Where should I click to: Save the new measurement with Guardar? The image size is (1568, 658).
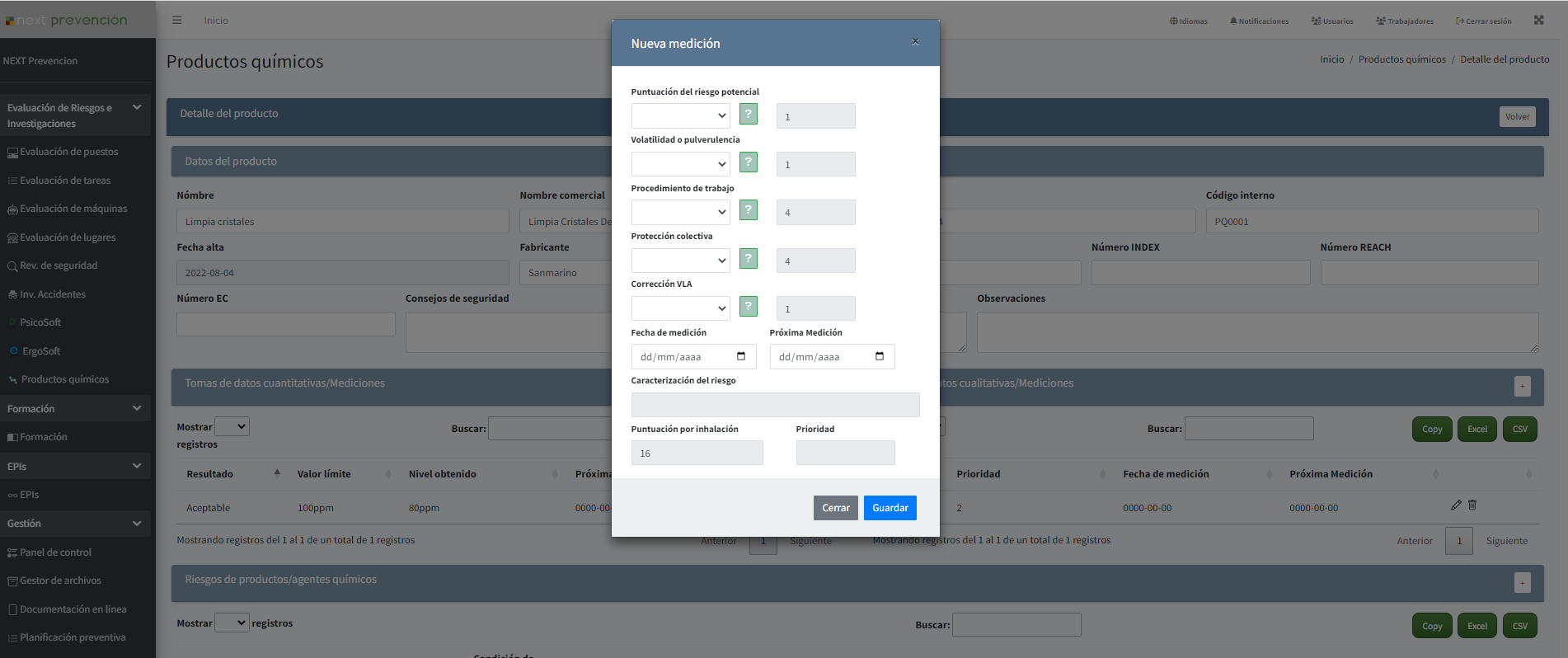click(890, 508)
